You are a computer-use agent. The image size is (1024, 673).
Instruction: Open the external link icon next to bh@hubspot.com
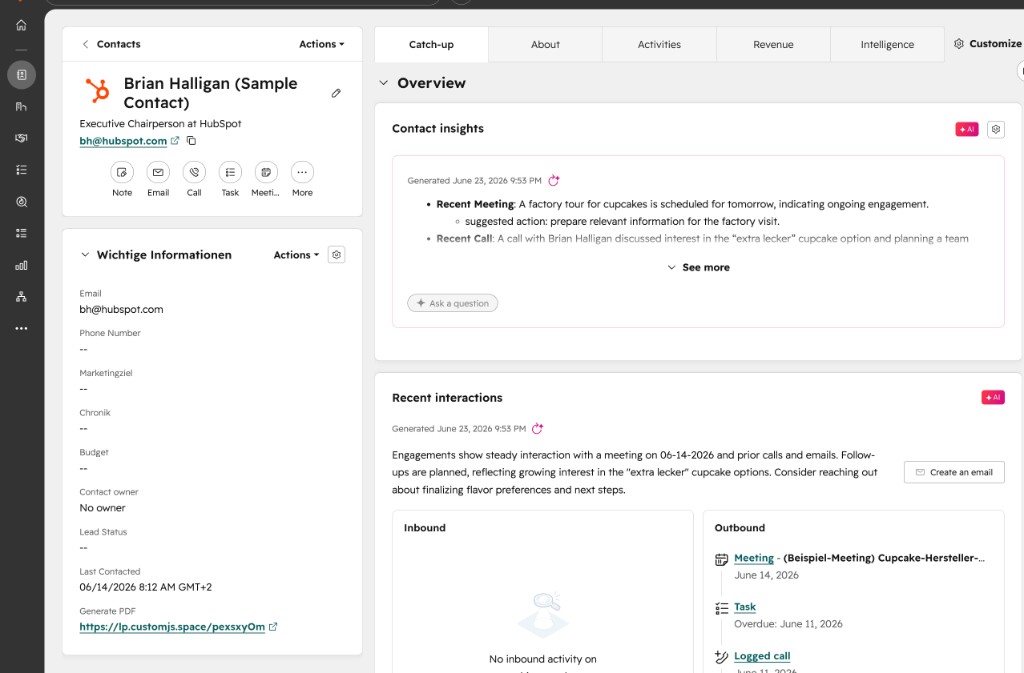(175, 140)
